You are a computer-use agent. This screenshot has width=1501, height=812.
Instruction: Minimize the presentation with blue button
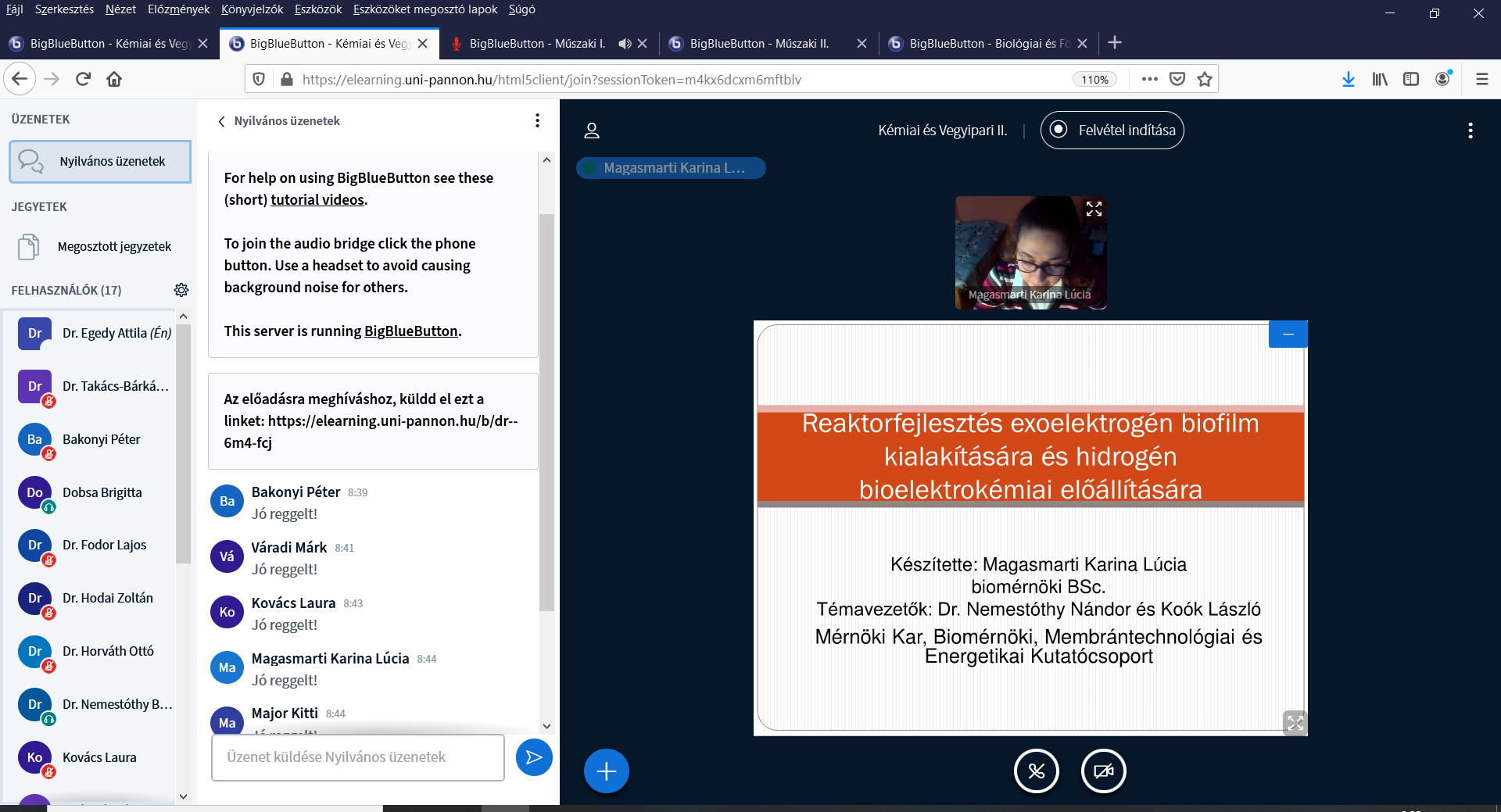1288,334
